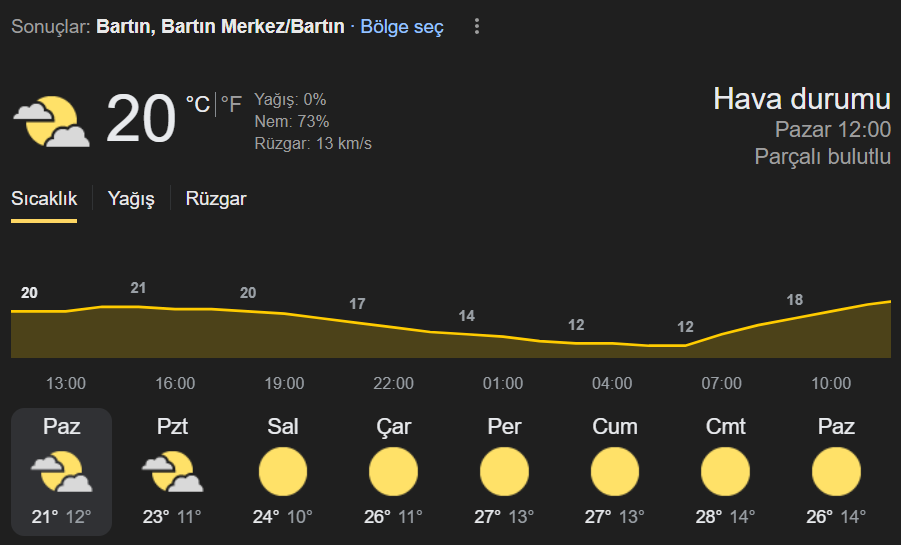Viewport: 901px width, 545px height.
Task: Select Saturday (Cmt) sunny forecast icon
Action: point(725,472)
